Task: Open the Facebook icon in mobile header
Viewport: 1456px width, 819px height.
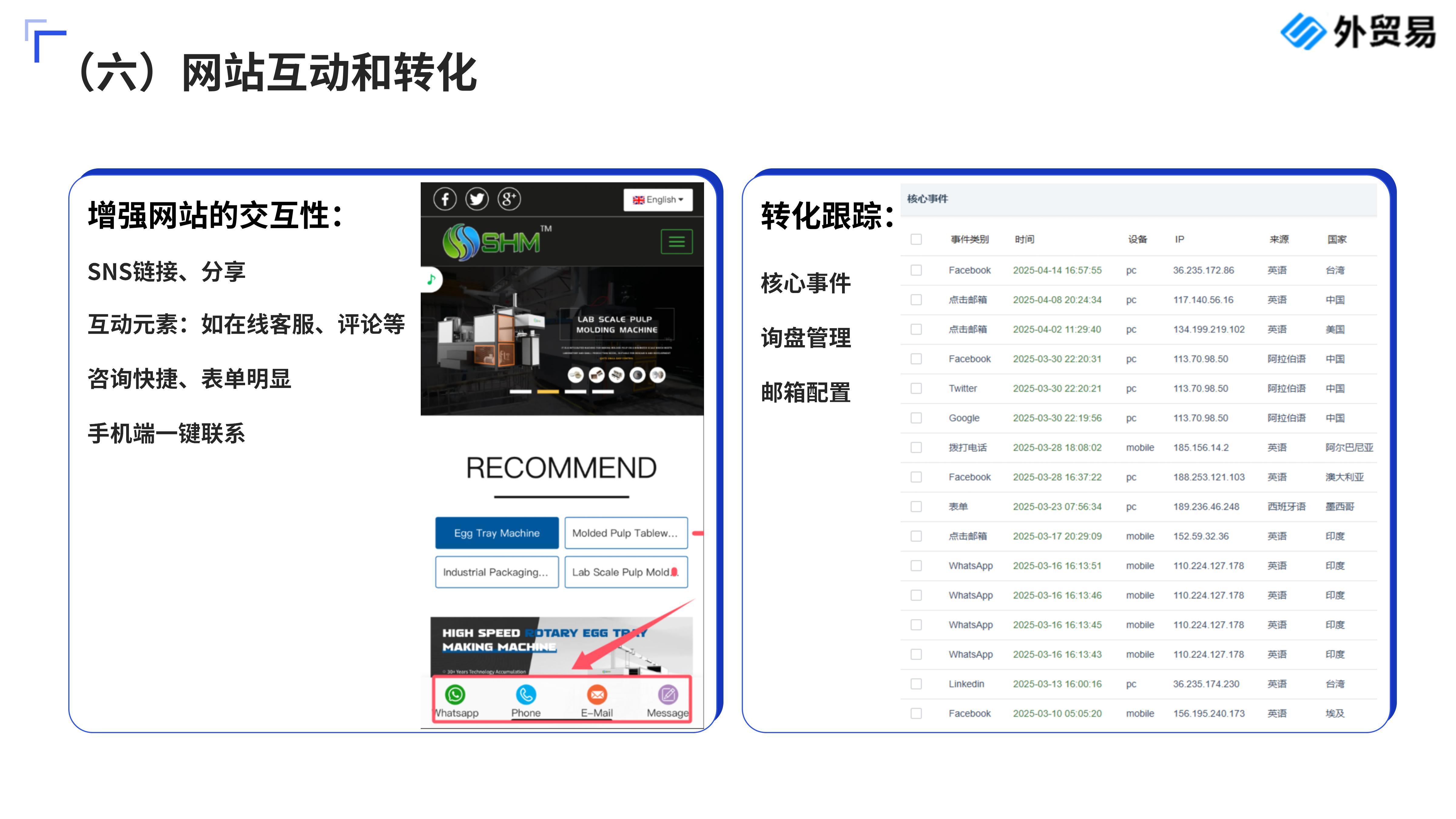Action: [445, 199]
